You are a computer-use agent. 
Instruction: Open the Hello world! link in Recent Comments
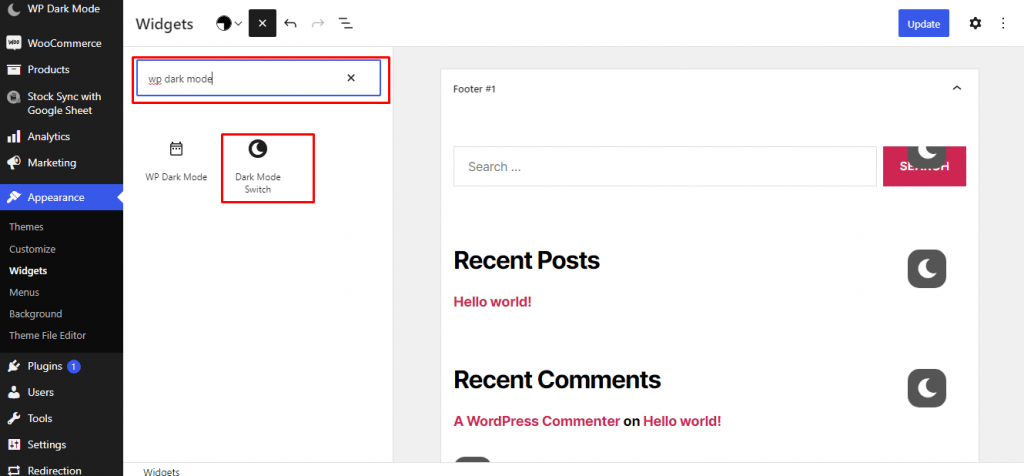682,421
